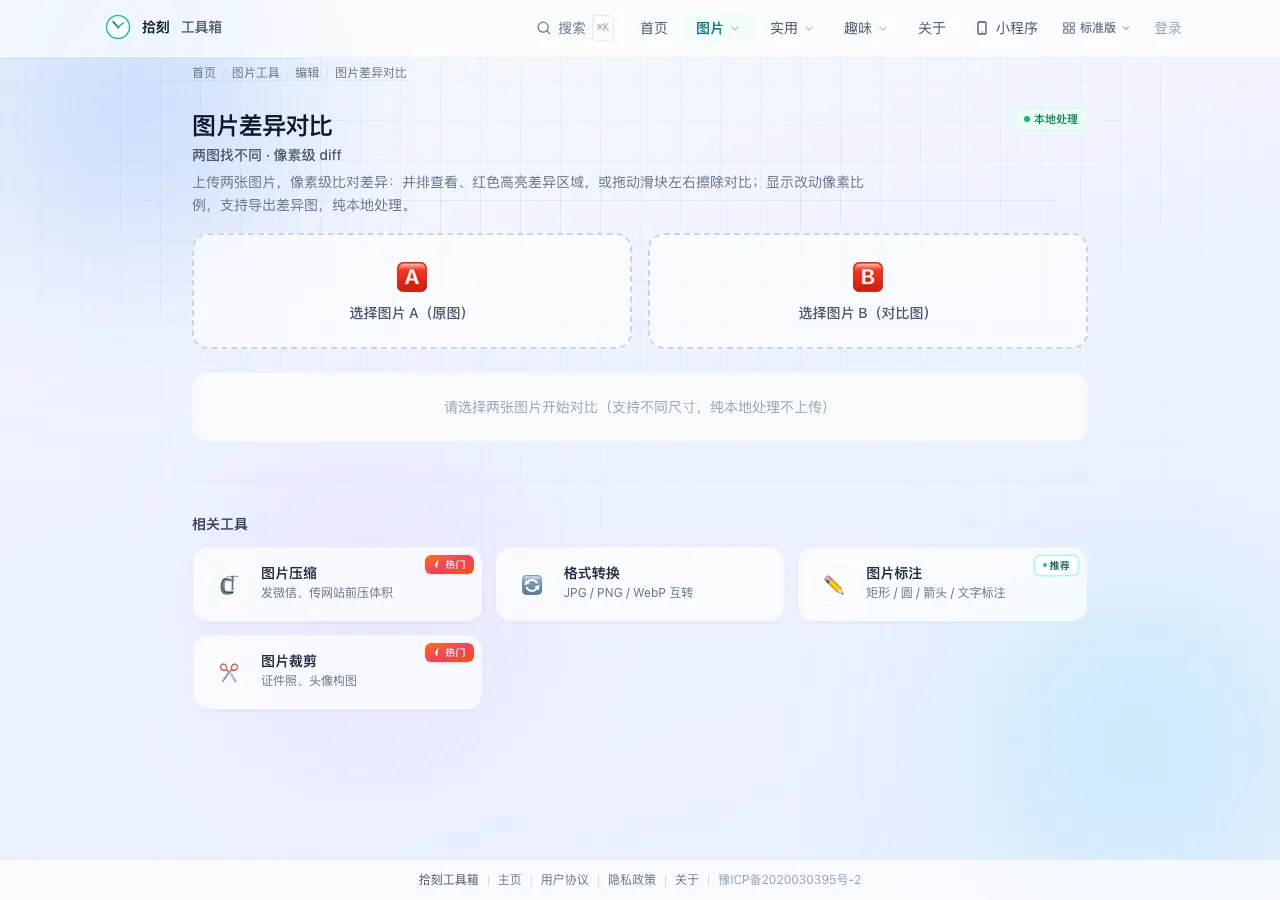Image resolution: width=1280 pixels, height=900 pixels.
Task: Open the 搜索 search box
Action: point(574,28)
